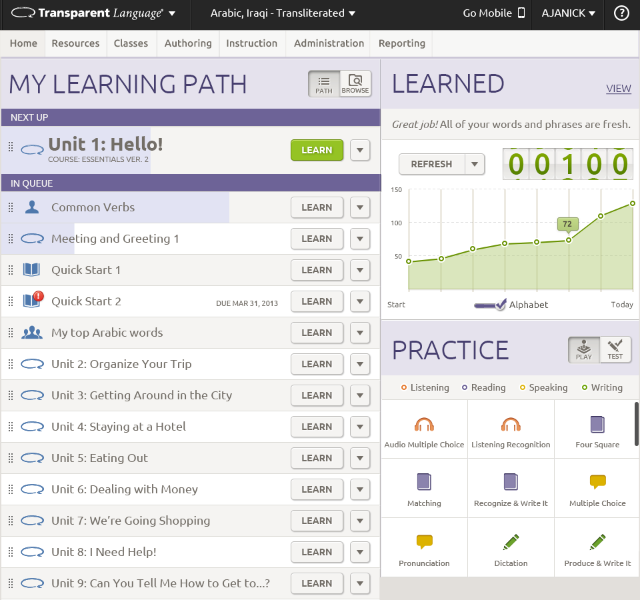Open the Arabic, Iraqi language selector
This screenshot has width=640, height=600.
283,13
